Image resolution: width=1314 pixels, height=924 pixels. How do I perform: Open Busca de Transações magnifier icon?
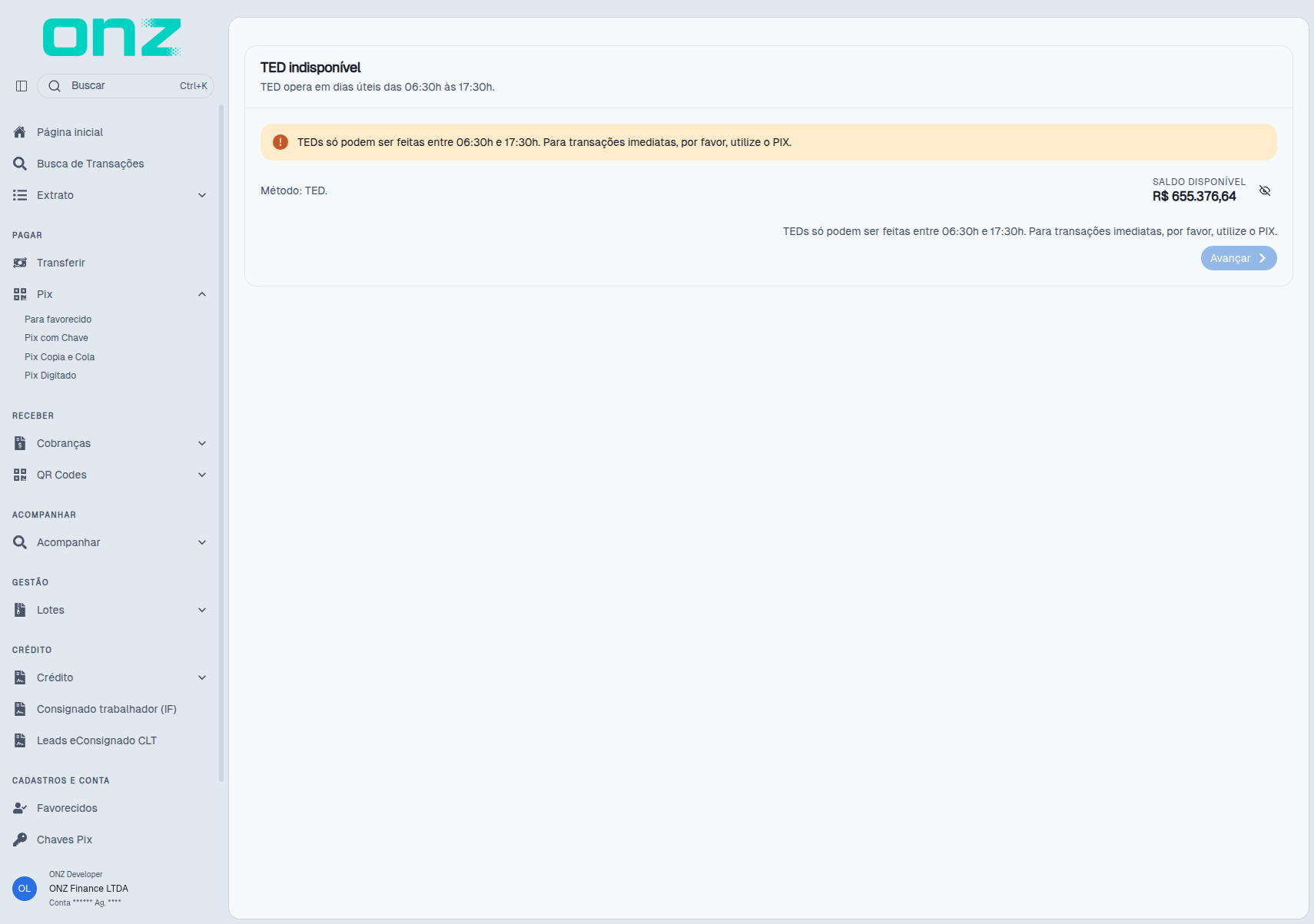point(20,164)
